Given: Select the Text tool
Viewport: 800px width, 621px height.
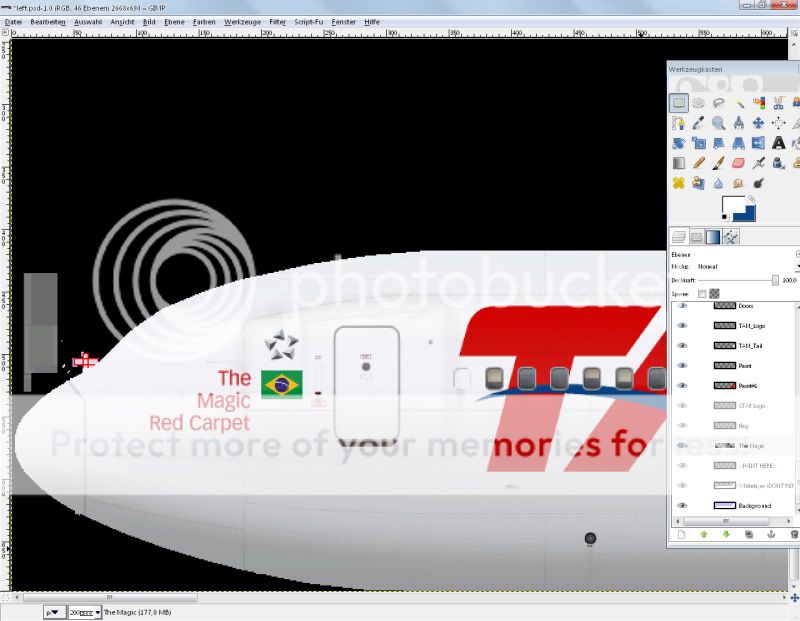Looking at the screenshot, I should [778, 143].
